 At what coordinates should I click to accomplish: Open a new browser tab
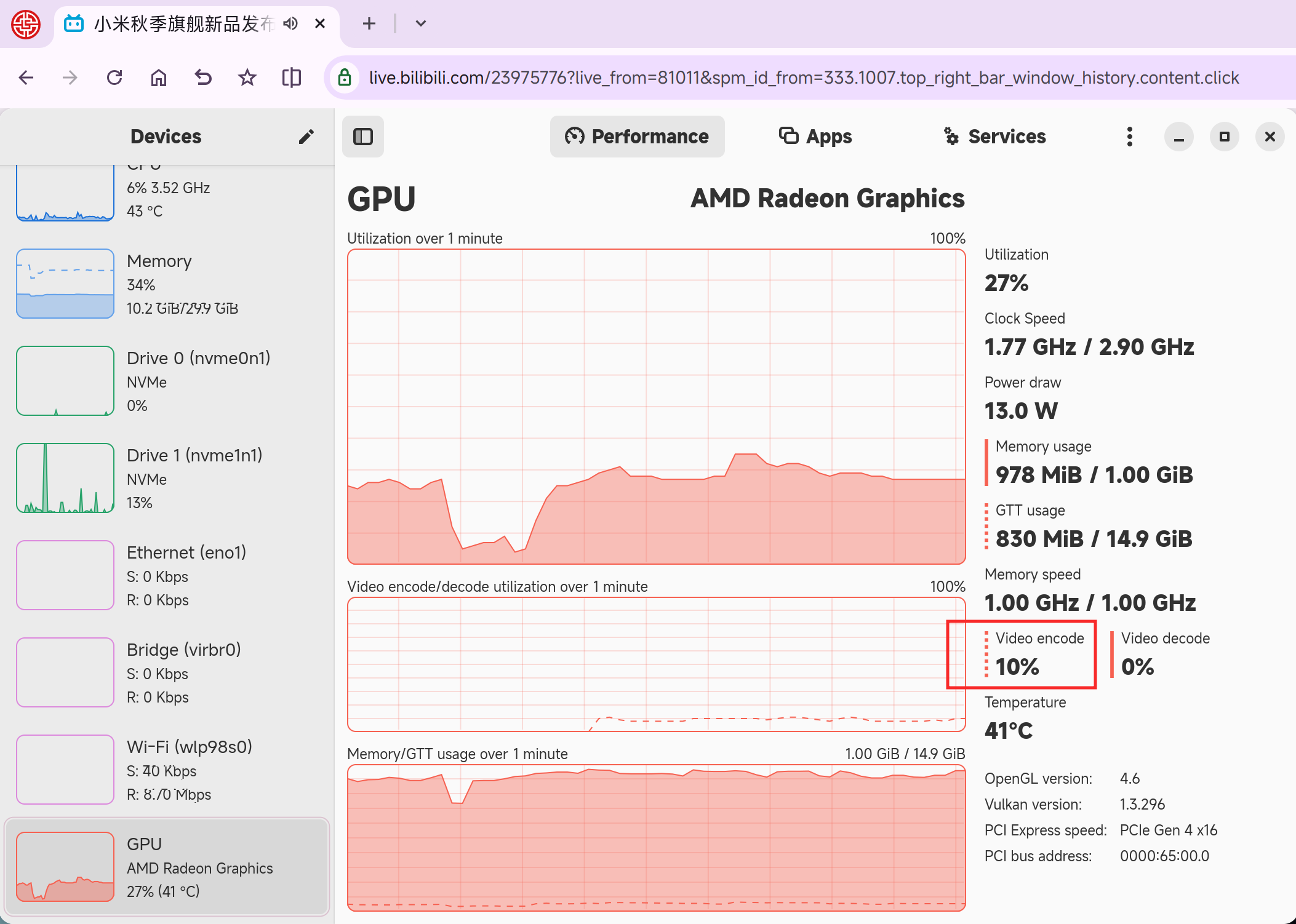369,24
